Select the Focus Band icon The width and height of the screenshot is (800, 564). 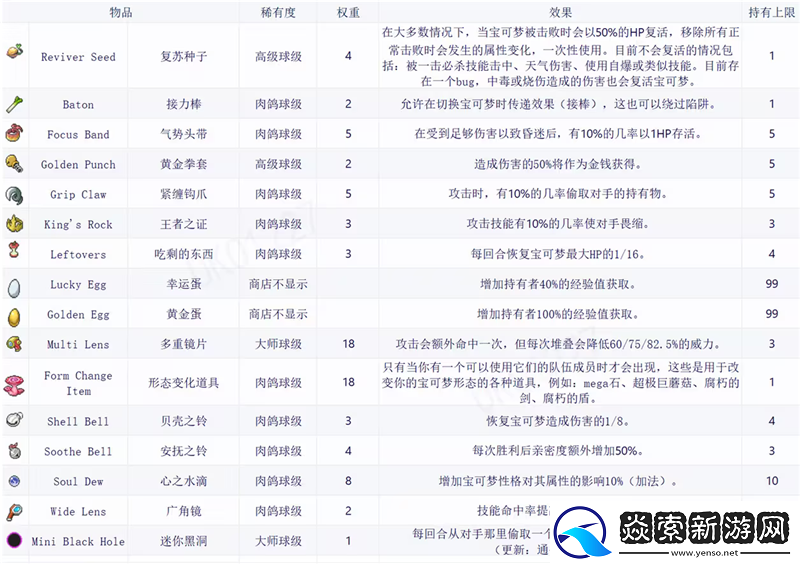point(14,133)
